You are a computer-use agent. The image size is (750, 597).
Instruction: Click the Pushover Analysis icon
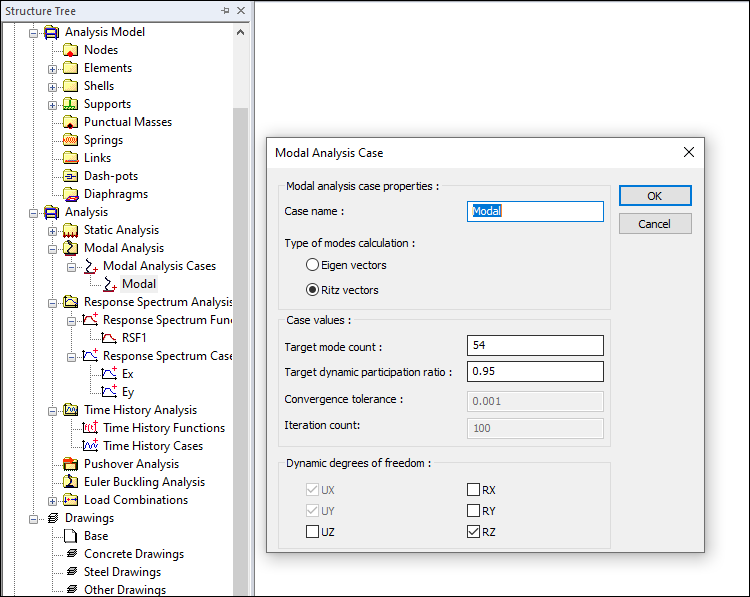coord(70,464)
